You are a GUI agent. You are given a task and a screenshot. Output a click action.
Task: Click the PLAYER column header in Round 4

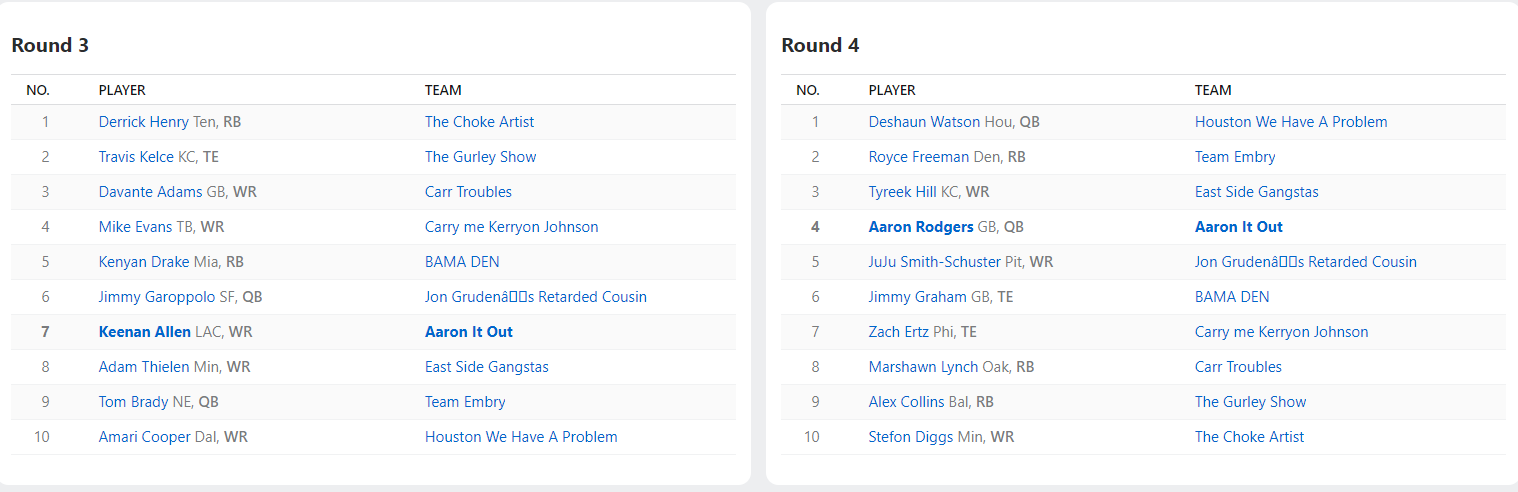(x=892, y=90)
